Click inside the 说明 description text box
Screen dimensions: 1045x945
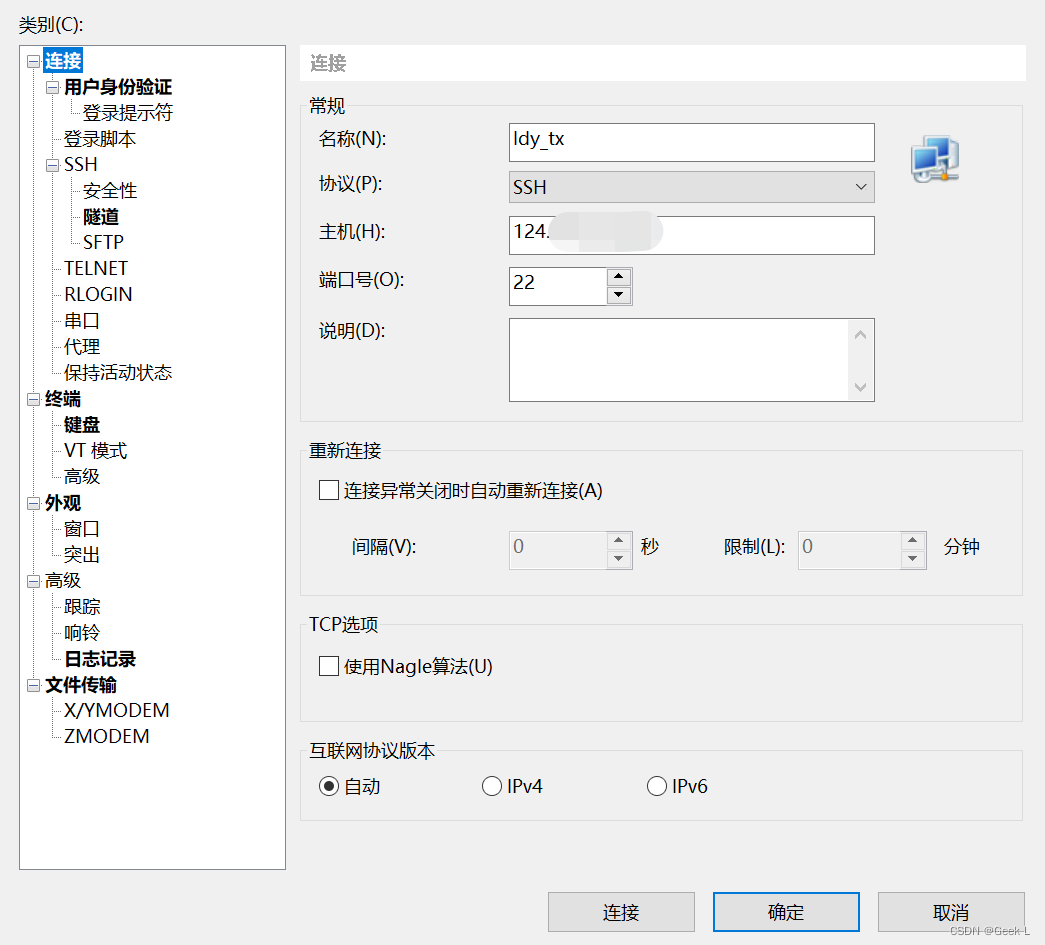[x=680, y=360]
